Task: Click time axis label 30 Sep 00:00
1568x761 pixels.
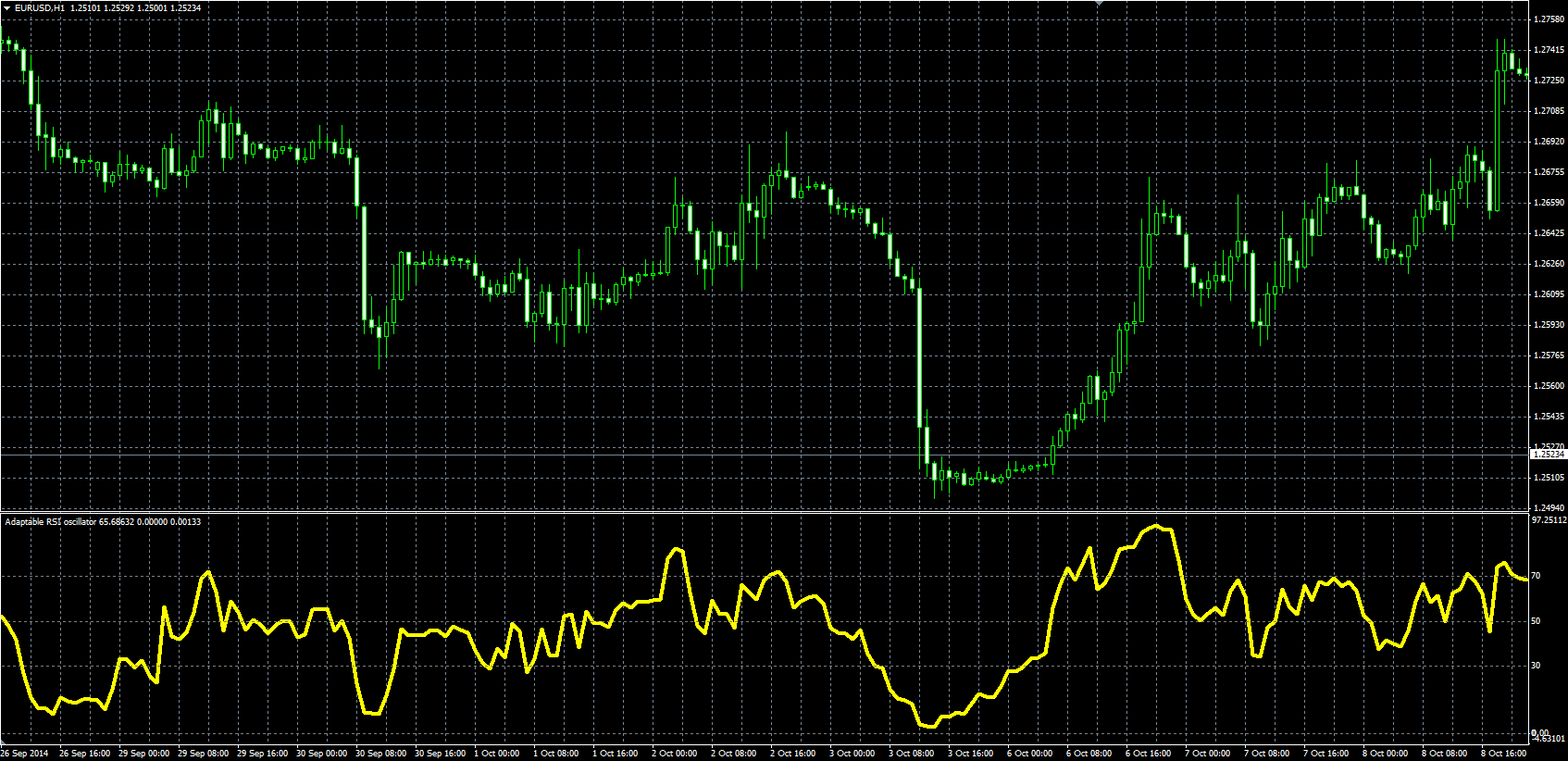Action: [321, 754]
